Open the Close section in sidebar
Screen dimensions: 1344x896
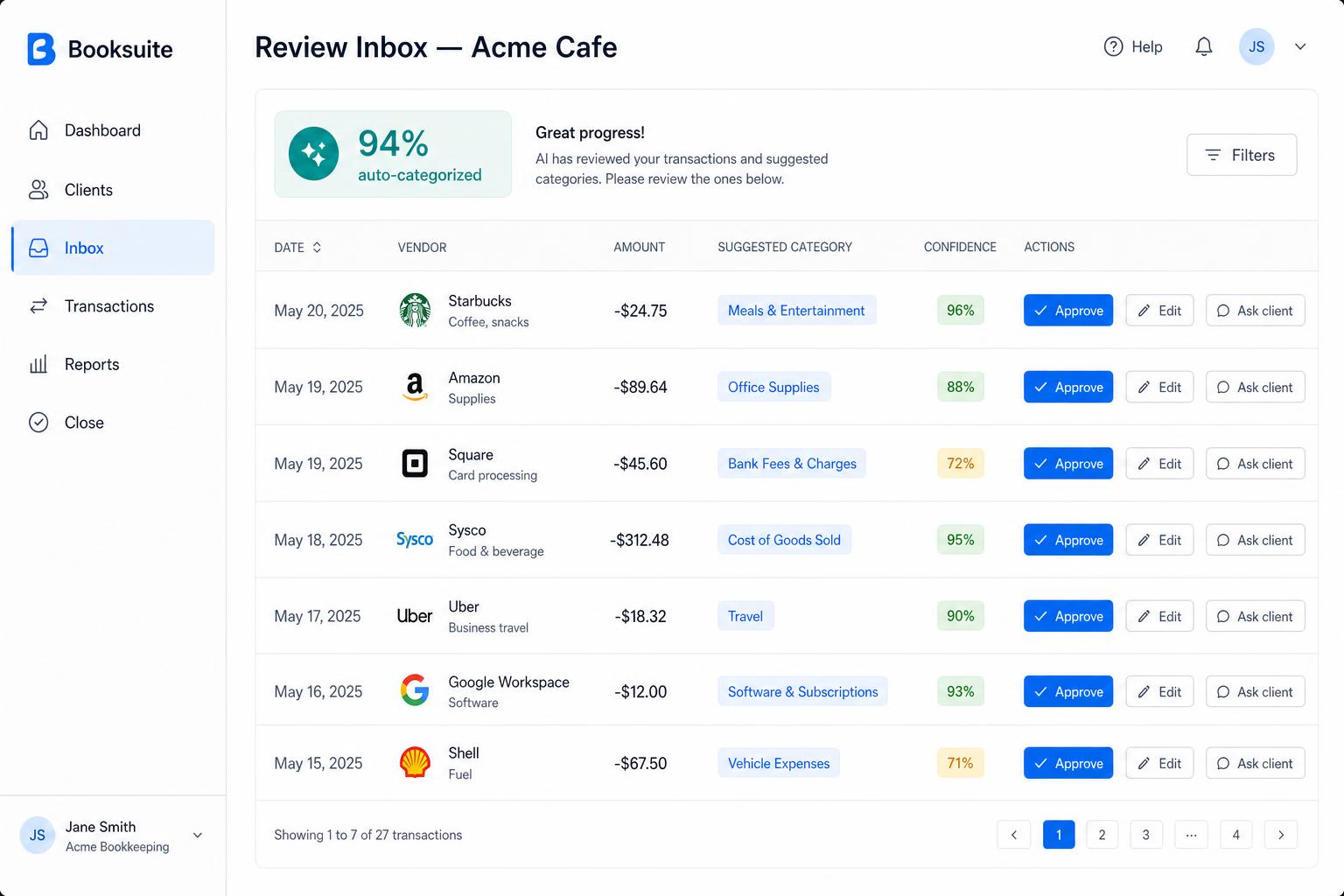coord(113,423)
